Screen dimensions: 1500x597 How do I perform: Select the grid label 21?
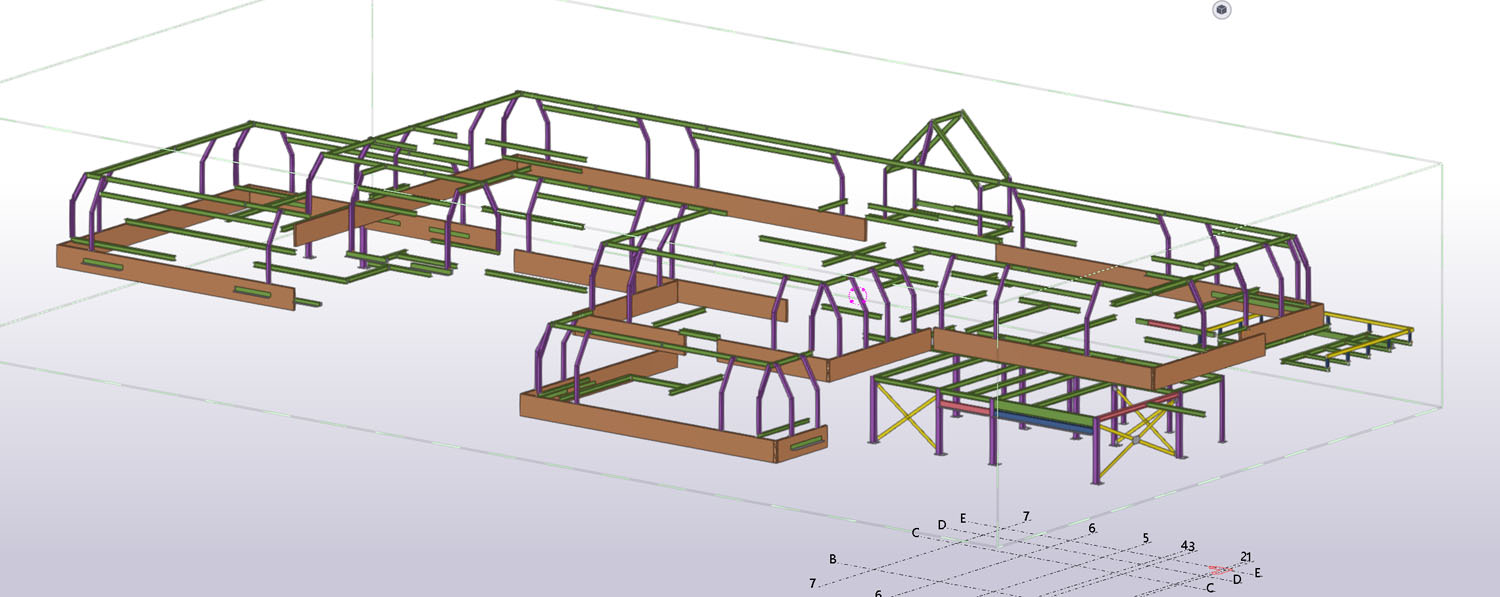[x=1246, y=557]
